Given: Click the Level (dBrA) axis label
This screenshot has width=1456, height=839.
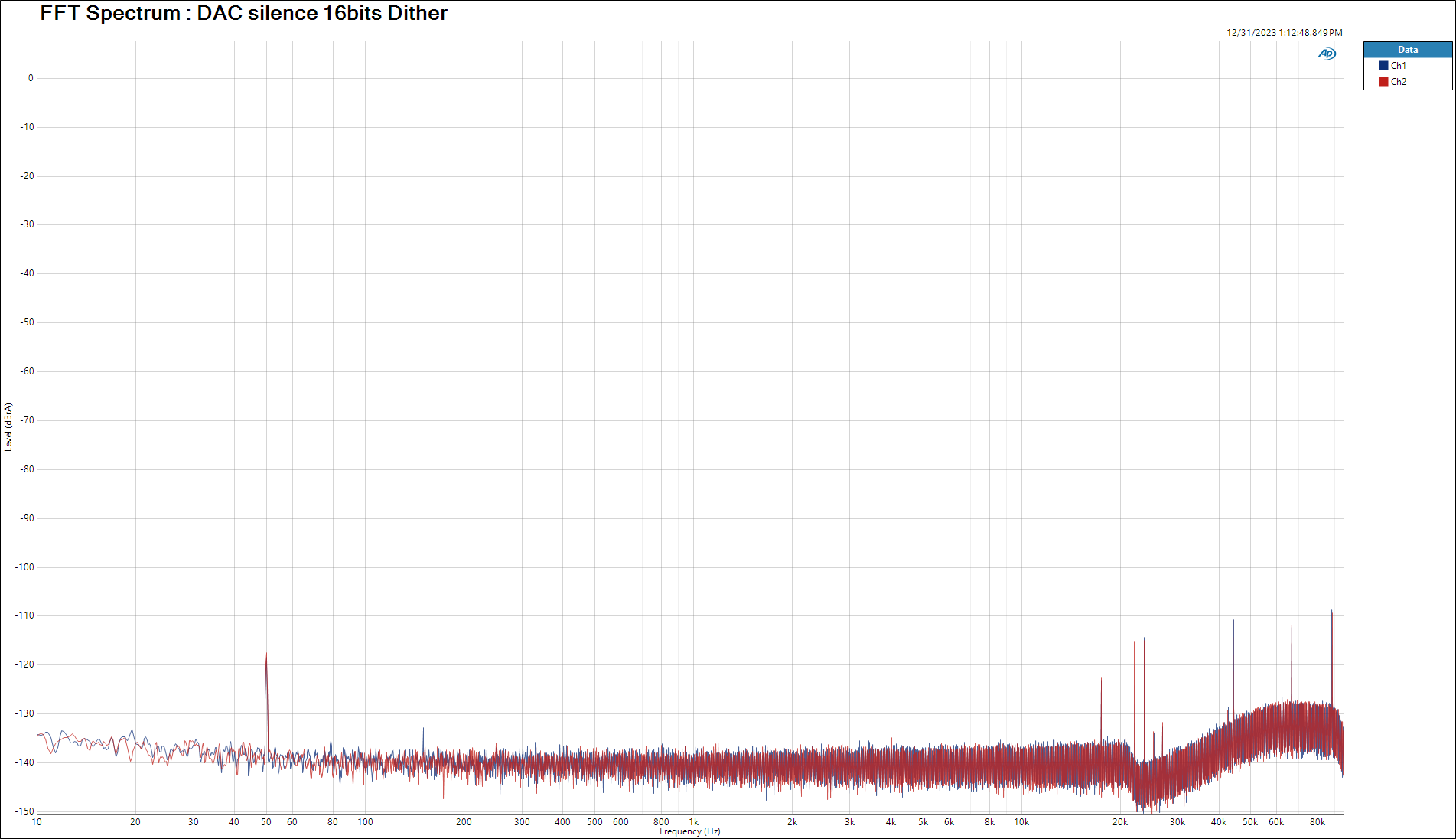Looking at the screenshot, I should pyautogui.click(x=8, y=427).
